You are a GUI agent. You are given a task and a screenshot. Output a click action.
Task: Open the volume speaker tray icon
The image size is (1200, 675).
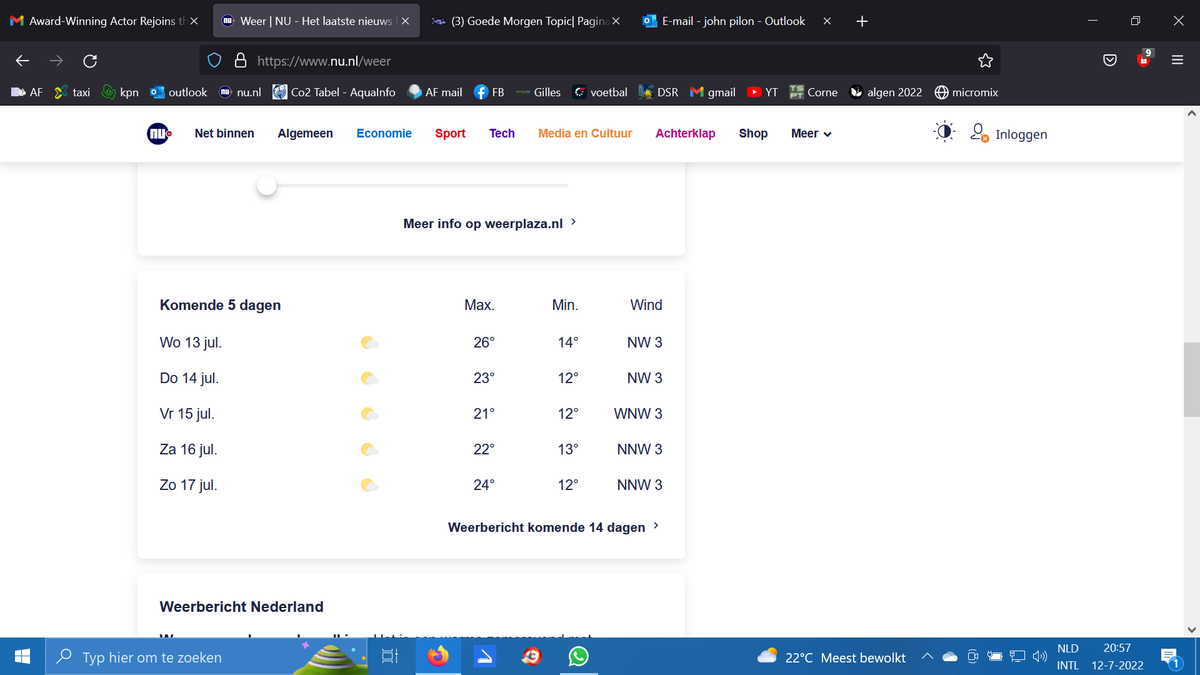point(1039,657)
